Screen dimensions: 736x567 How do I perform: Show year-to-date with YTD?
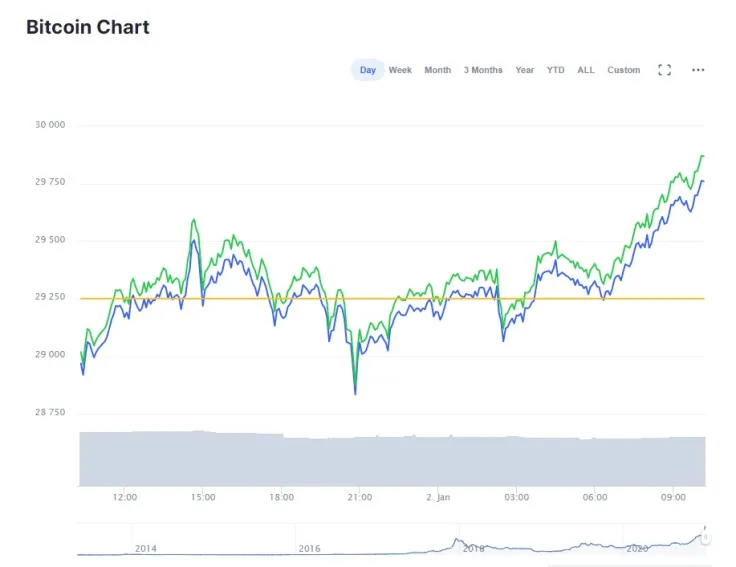555,70
